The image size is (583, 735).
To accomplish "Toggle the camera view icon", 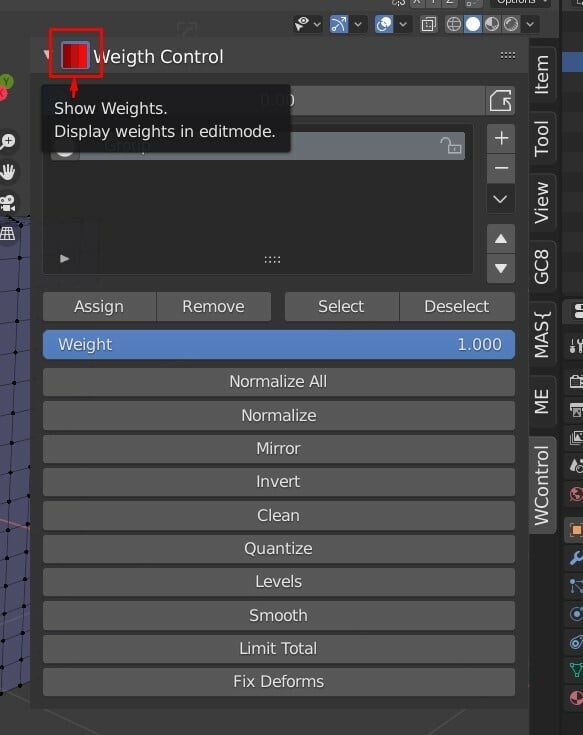I will (x=7, y=203).
